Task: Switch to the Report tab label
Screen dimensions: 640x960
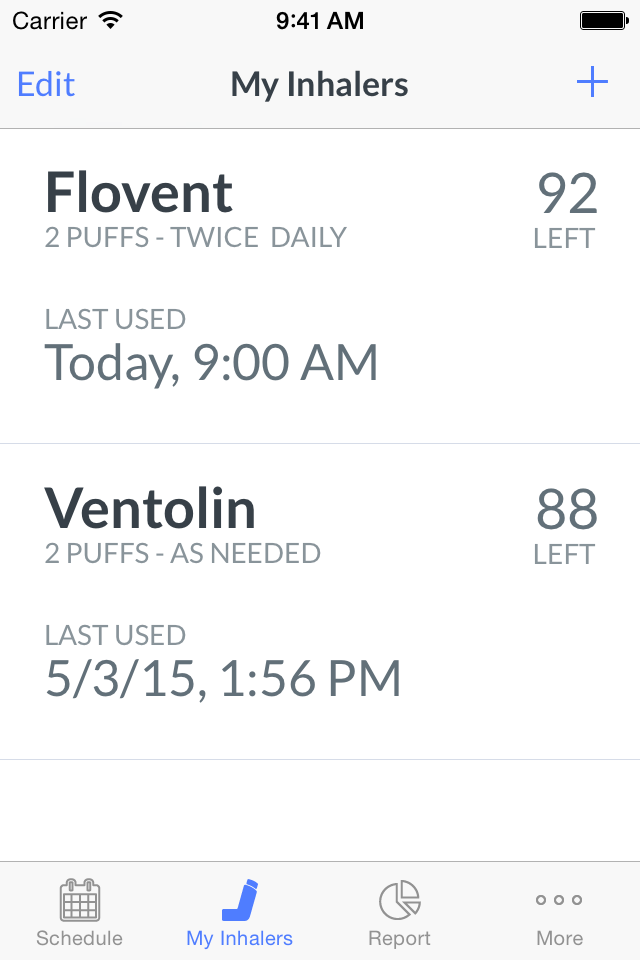Action: click(399, 938)
